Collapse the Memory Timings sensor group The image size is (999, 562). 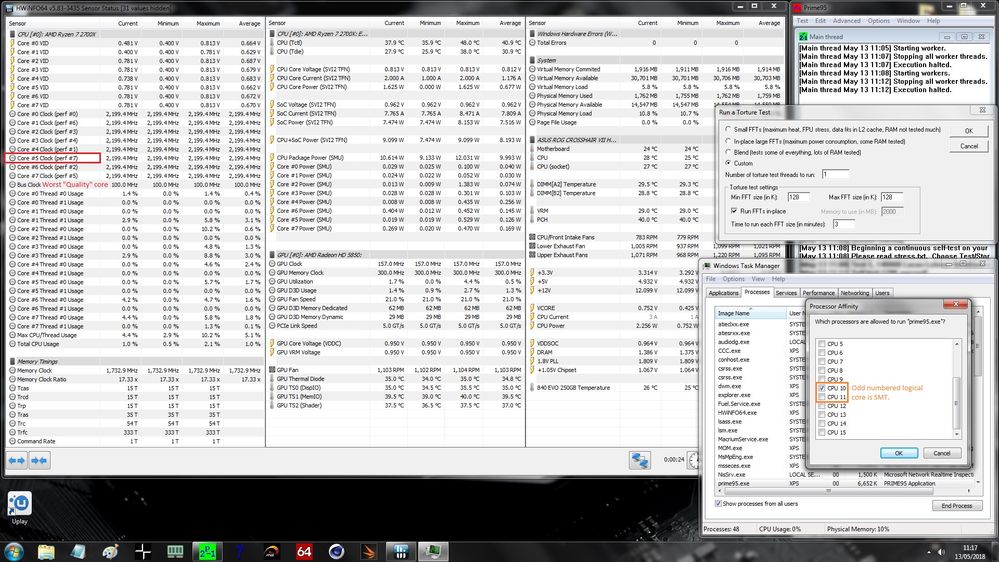click(12, 361)
